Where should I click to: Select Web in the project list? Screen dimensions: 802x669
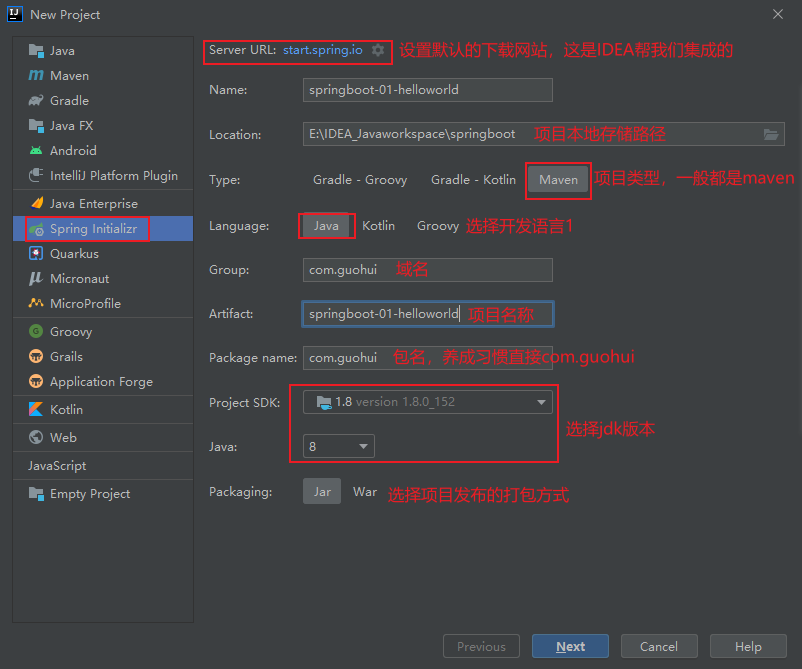click(x=103, y=437)
